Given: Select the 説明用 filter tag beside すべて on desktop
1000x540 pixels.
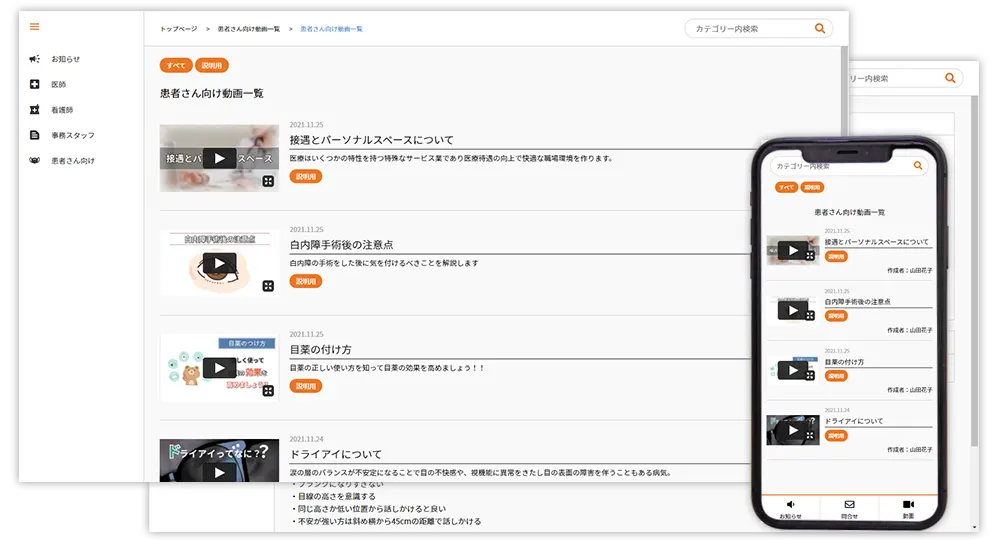Looking at the screenshot, I should (x=212, y=66).
